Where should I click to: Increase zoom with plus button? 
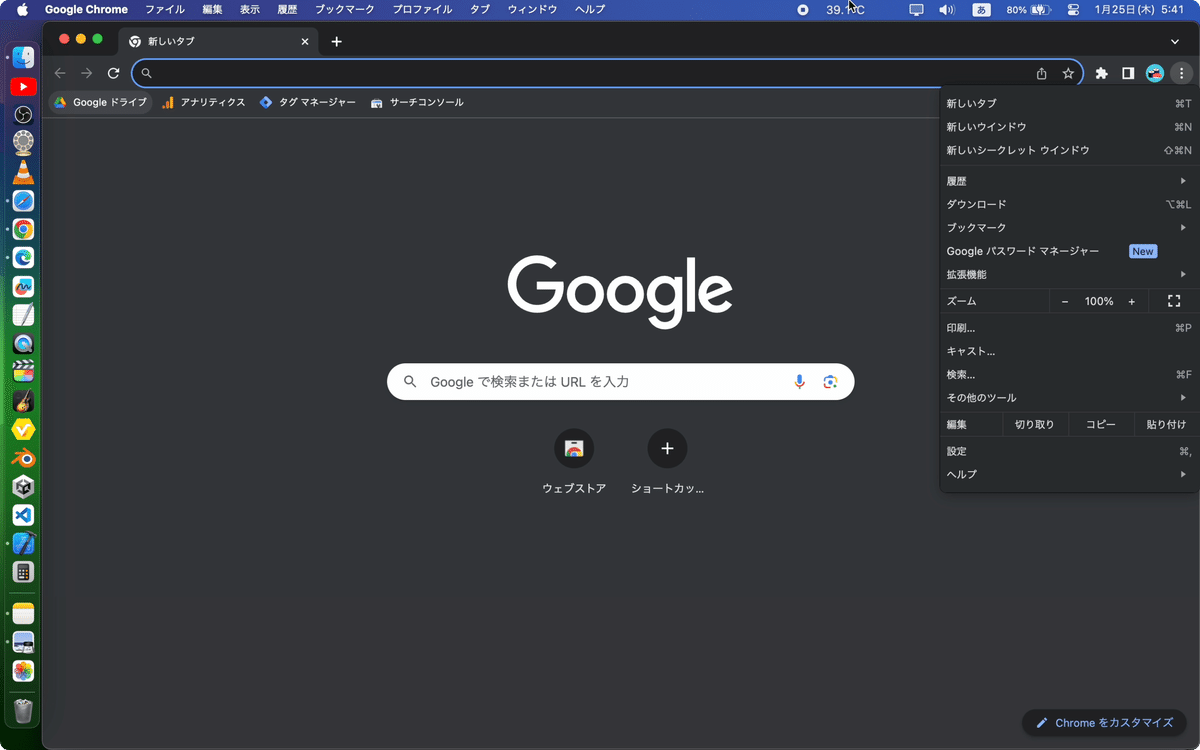1132,301
